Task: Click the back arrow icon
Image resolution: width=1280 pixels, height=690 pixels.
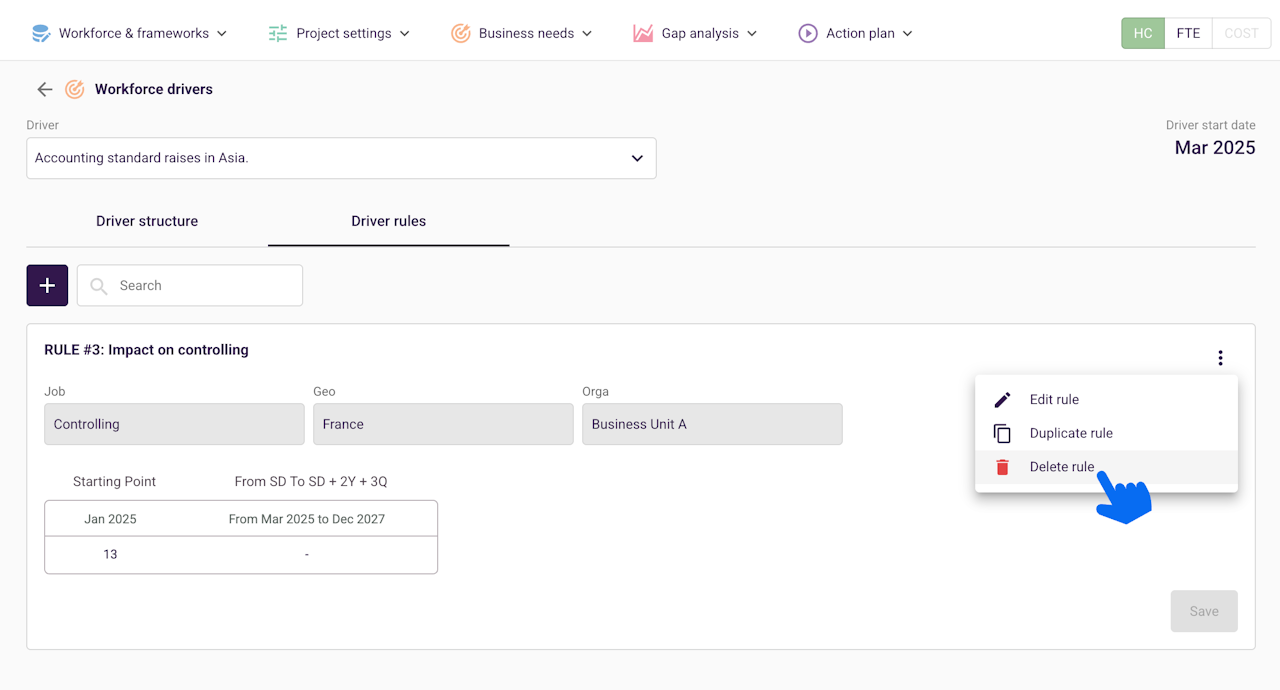Action: point(44,90)
